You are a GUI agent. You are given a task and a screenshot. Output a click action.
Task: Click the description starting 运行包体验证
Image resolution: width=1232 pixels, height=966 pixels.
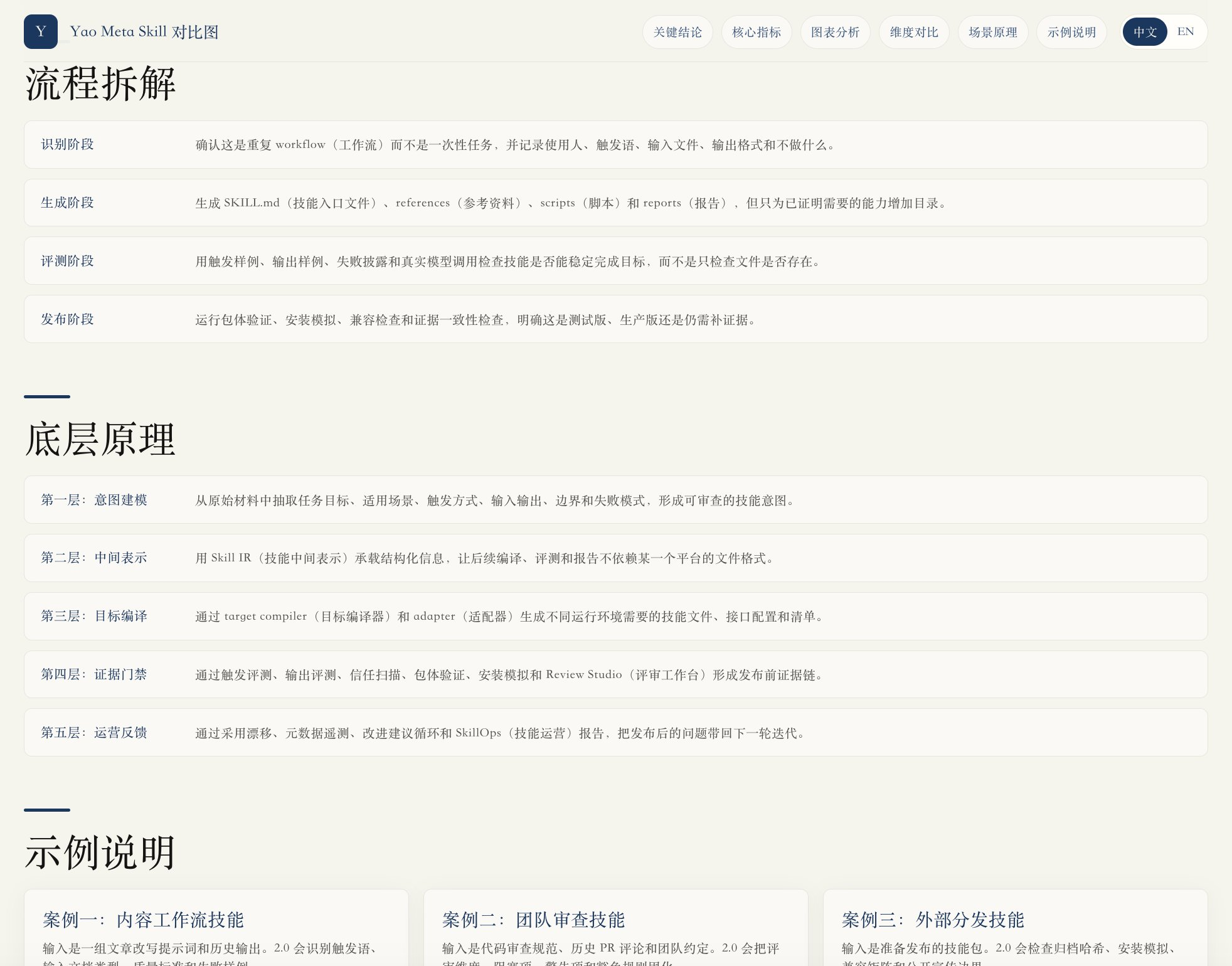477,320
